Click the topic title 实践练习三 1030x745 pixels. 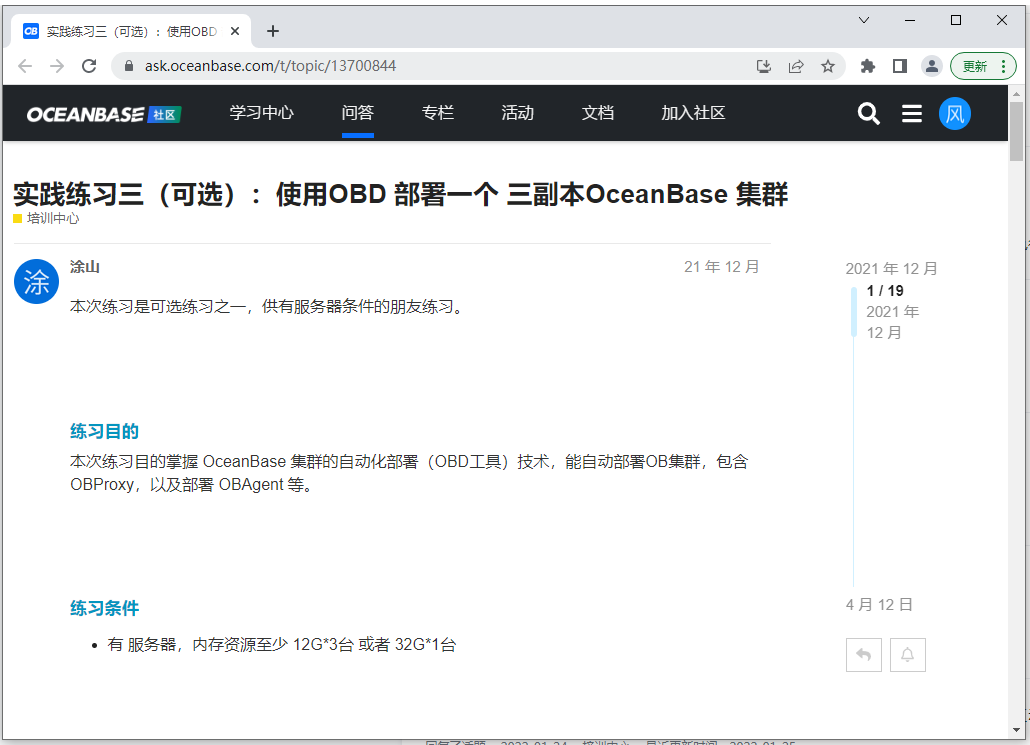pos(400,194)
